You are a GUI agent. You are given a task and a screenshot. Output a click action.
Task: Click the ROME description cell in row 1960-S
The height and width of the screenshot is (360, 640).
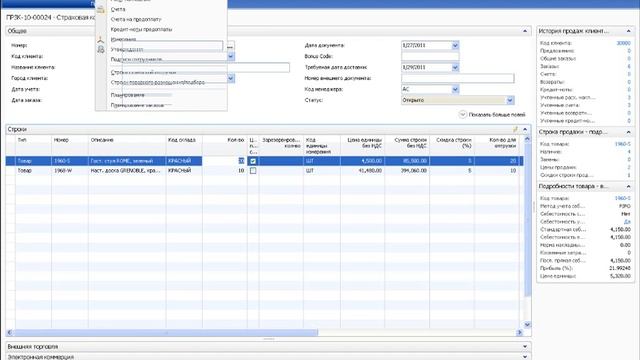[x=127, y=161]
